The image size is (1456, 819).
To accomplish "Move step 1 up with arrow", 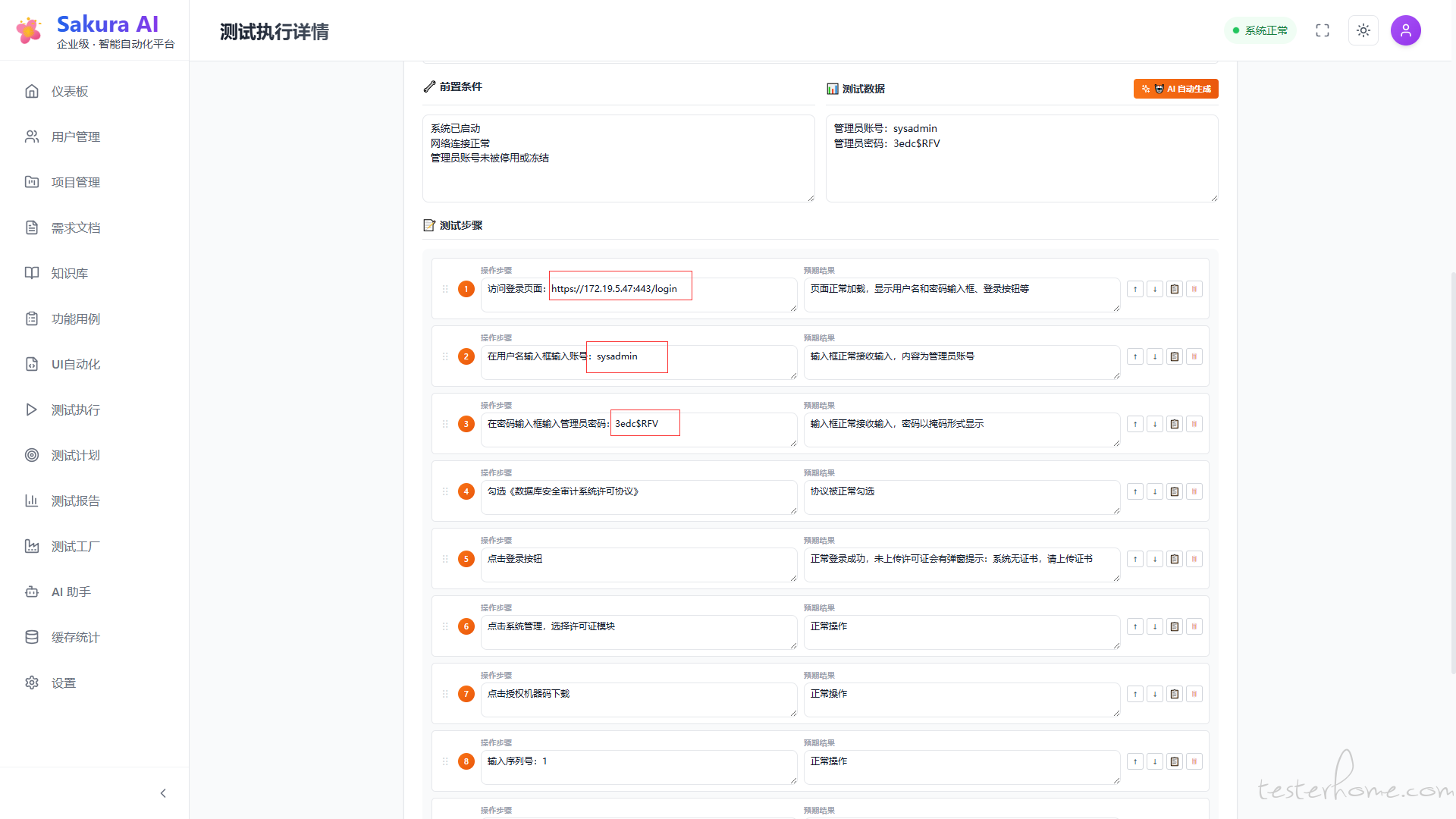I will 1135,289.
